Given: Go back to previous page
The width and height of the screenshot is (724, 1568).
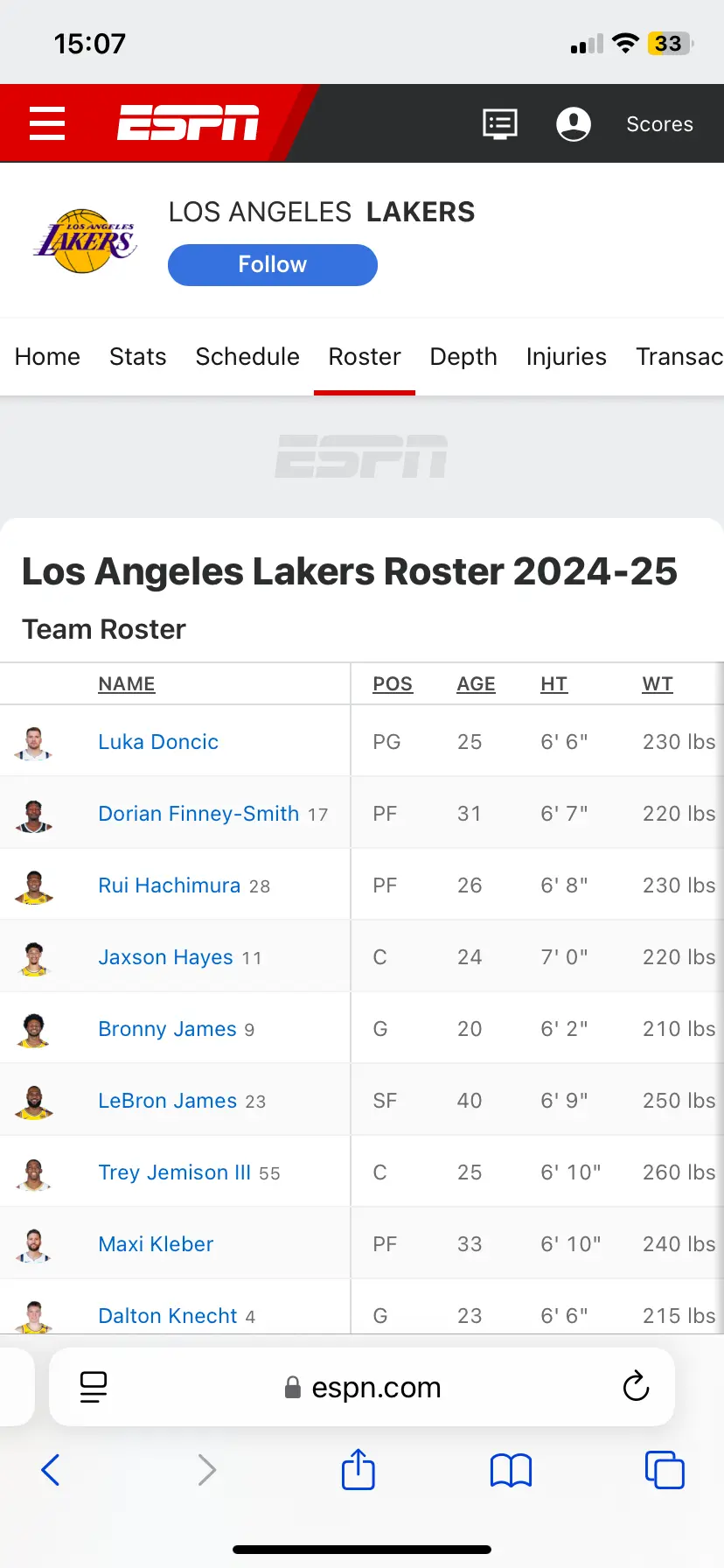Looking at the screenshot, I should tap(51, 1469).
